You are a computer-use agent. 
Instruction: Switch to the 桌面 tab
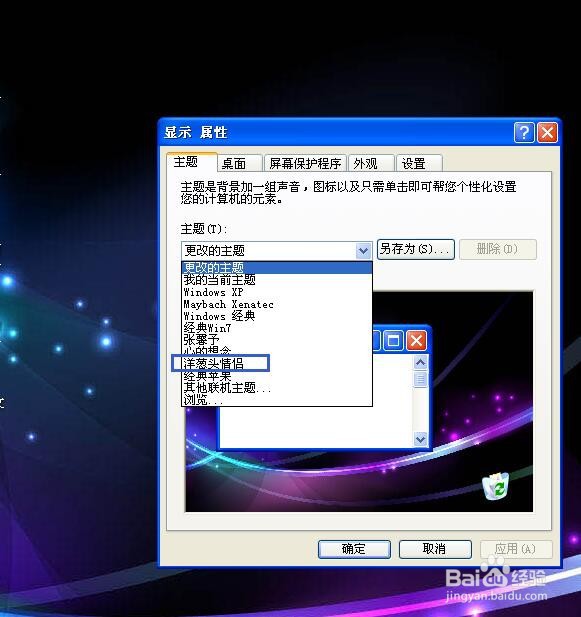tap(239, 163)
